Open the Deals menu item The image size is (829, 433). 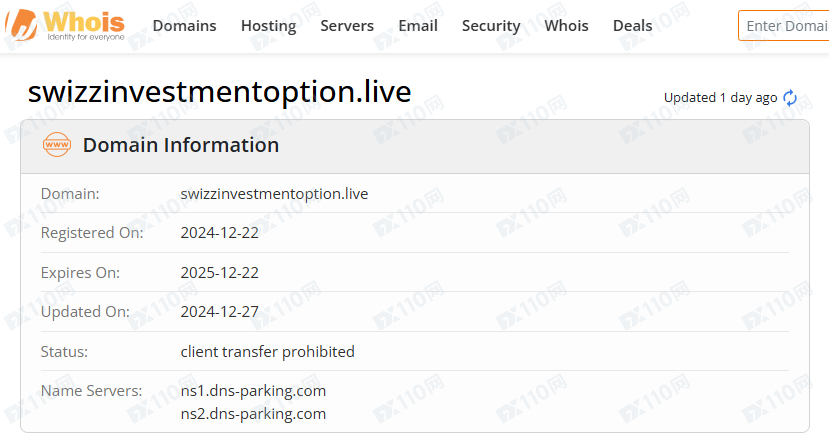(x=632, y=26)
